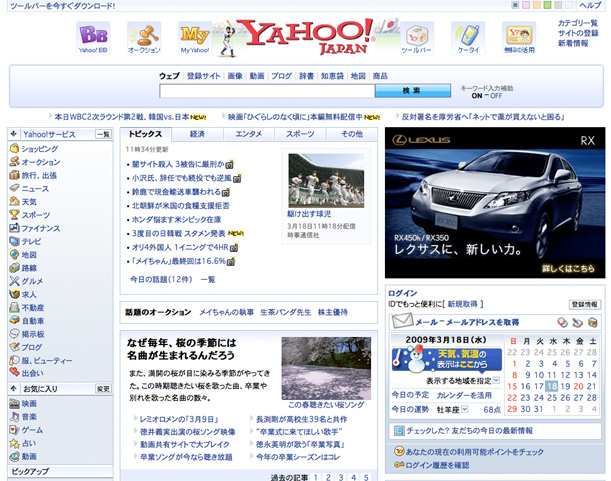Open the cherry blossom song thumbnail
This screenshot has width=611, height=481.
point(326,368)
